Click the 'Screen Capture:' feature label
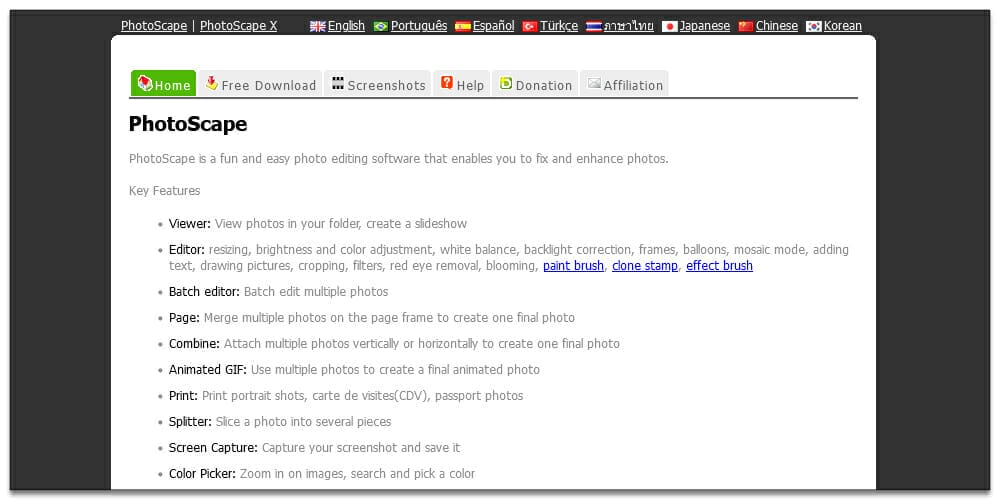The image size is (1000, 500). click(214, 448)
